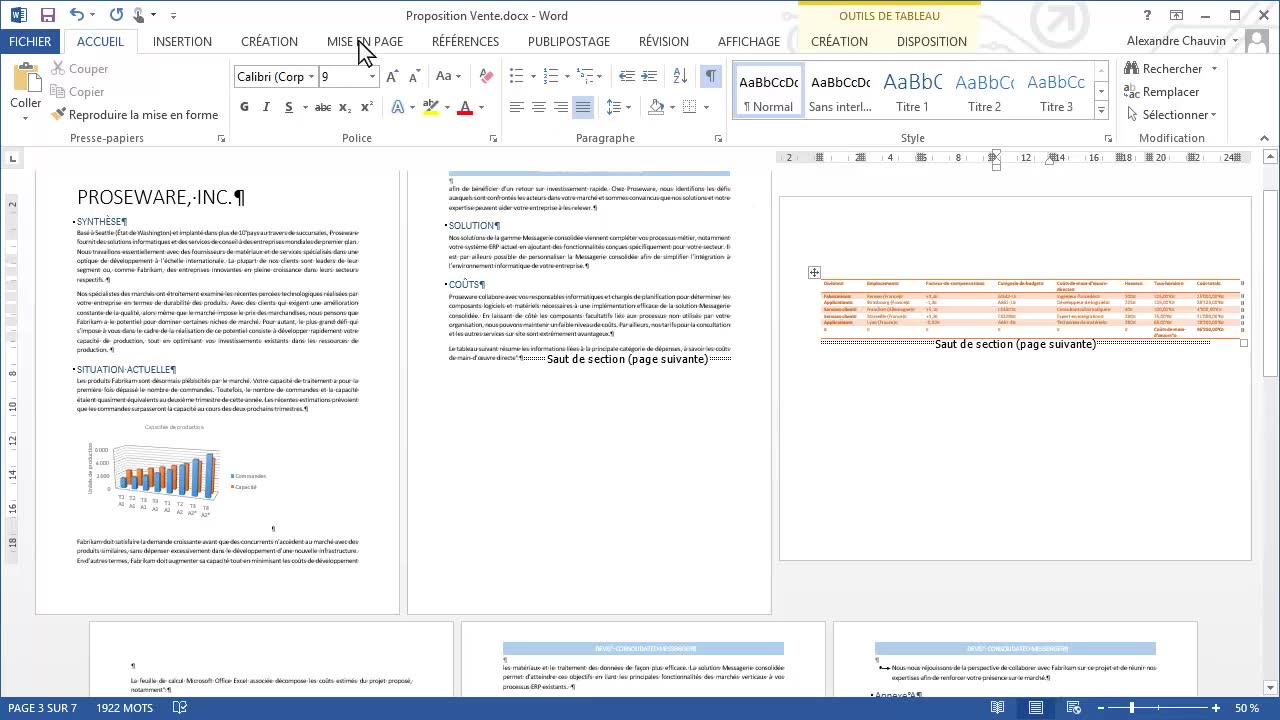This screenshot has height=720, width=1280.
Task: Increase the paragraph indent
Action: [x=649, y=77]
